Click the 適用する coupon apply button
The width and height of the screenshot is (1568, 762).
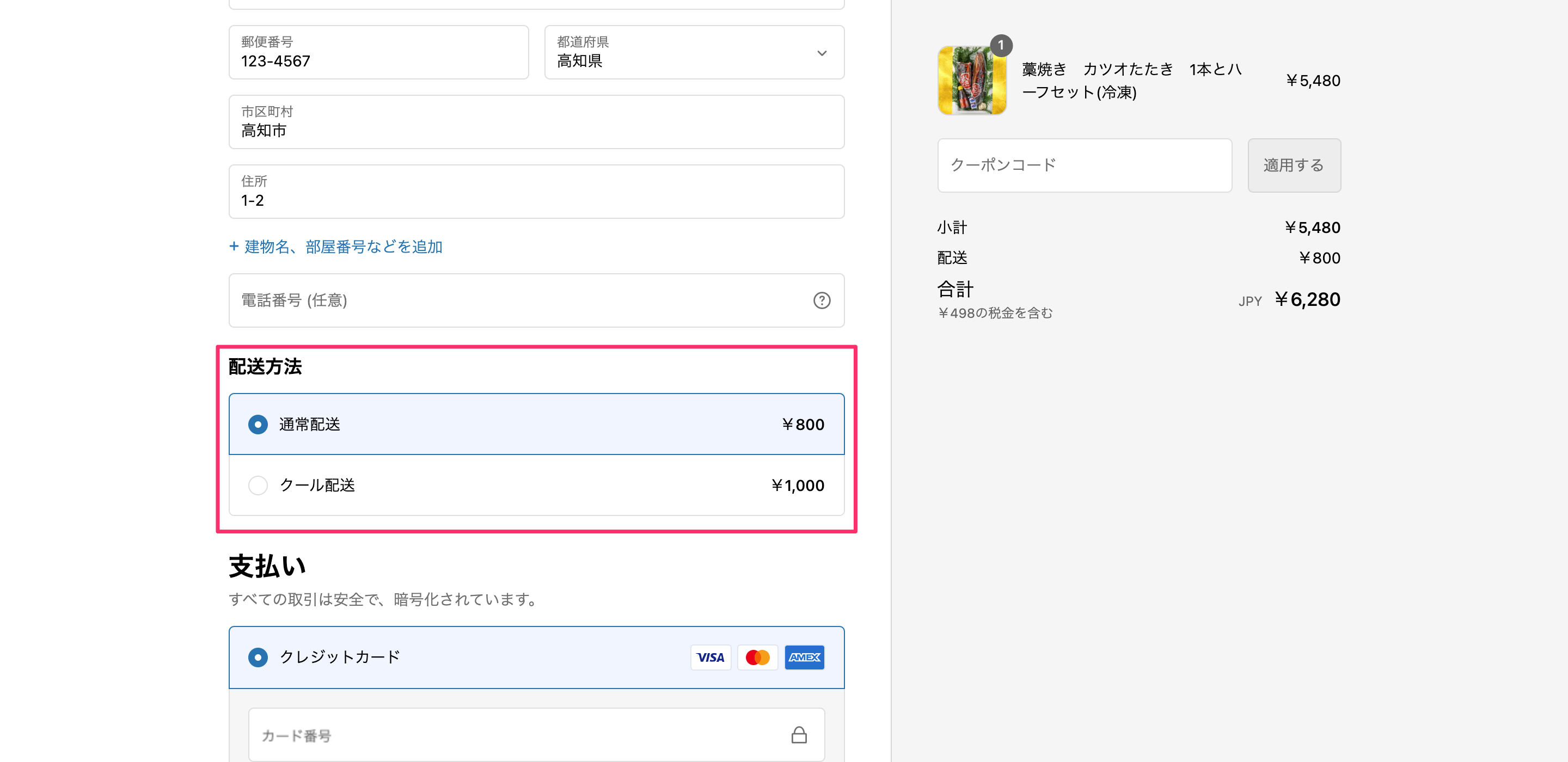(1294, 165)
